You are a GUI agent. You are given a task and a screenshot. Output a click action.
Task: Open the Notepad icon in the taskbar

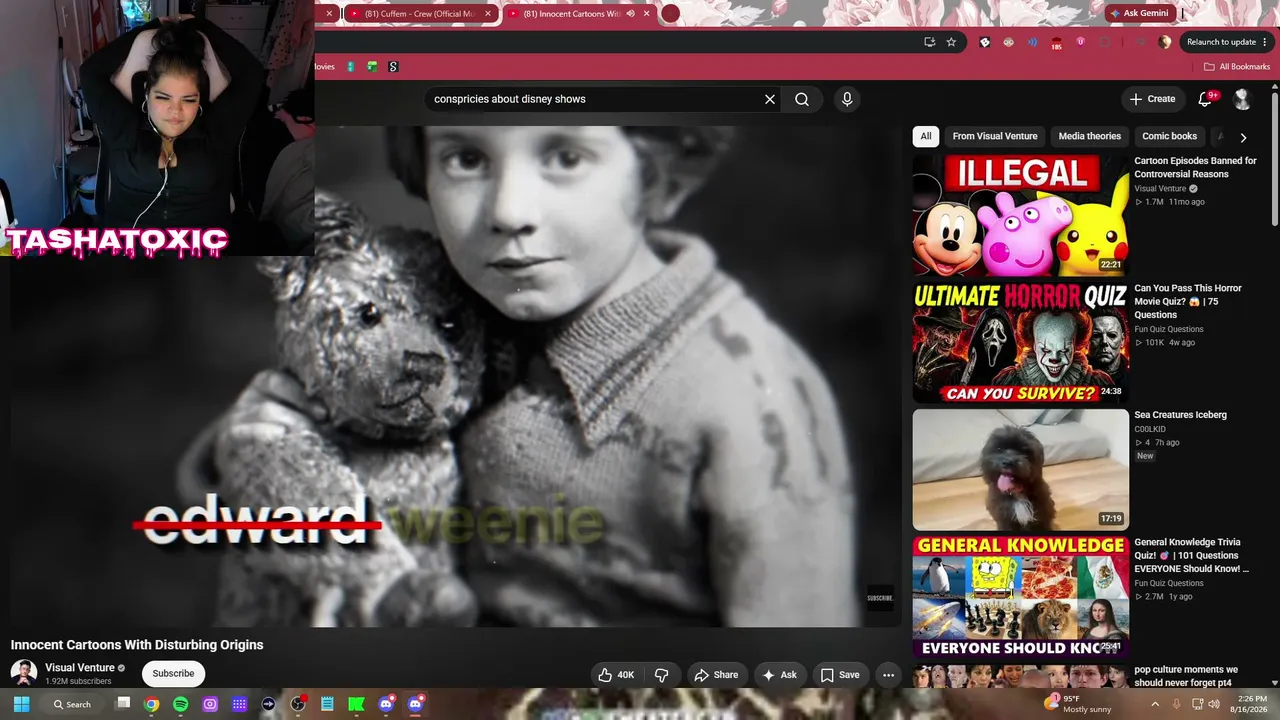[x=327, y=704]
